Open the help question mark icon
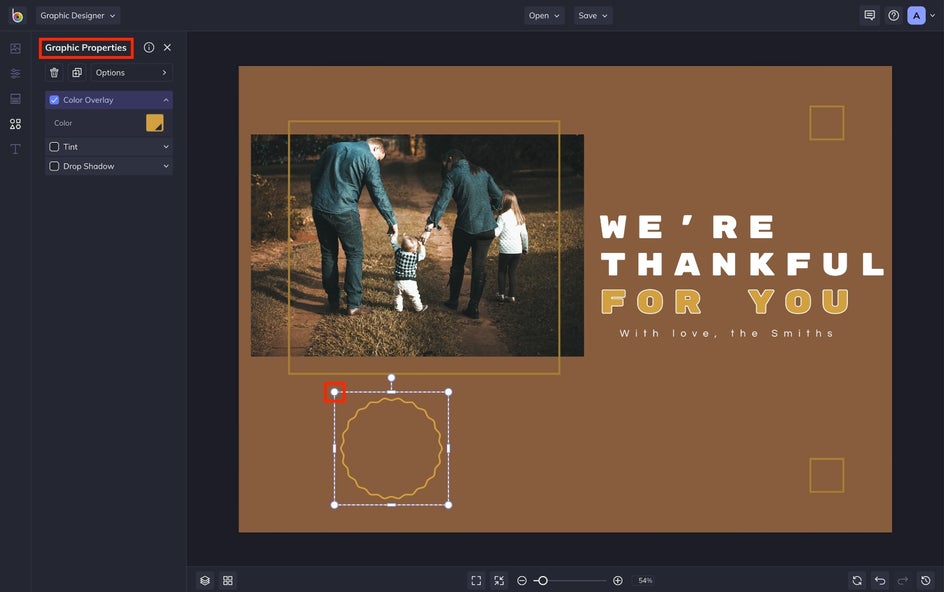 pos(893,16)
